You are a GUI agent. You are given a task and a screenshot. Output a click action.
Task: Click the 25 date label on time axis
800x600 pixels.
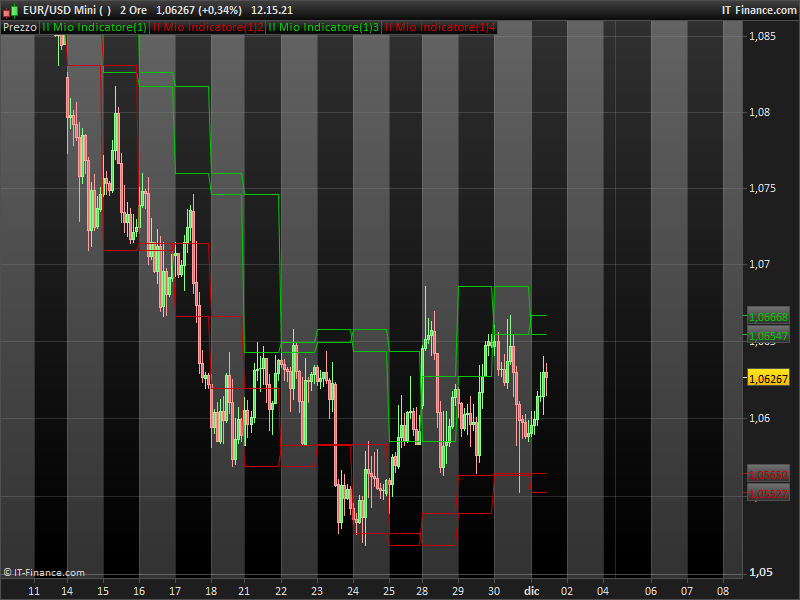[x=389, y=591]
